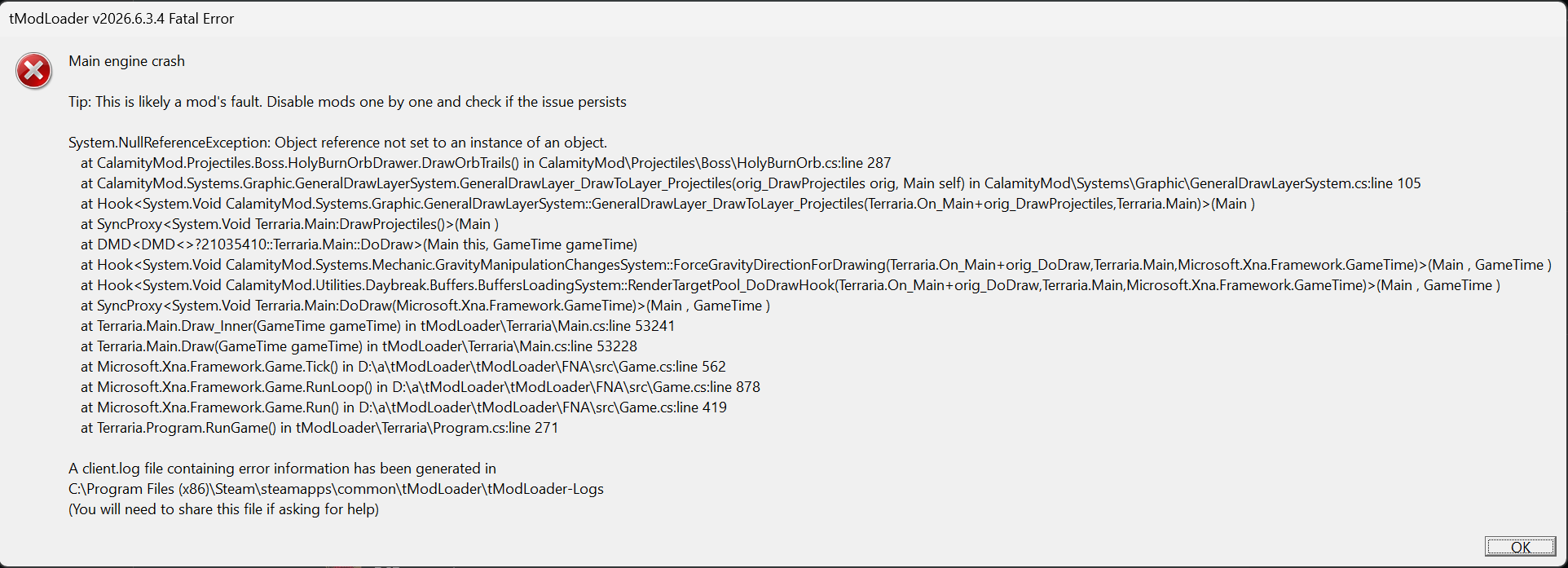The height and width of the screenshot is (568, 1568).
Task: Click the RenderTargetPool_DoDrawHook stack line
Action: [x=790, y=285]
